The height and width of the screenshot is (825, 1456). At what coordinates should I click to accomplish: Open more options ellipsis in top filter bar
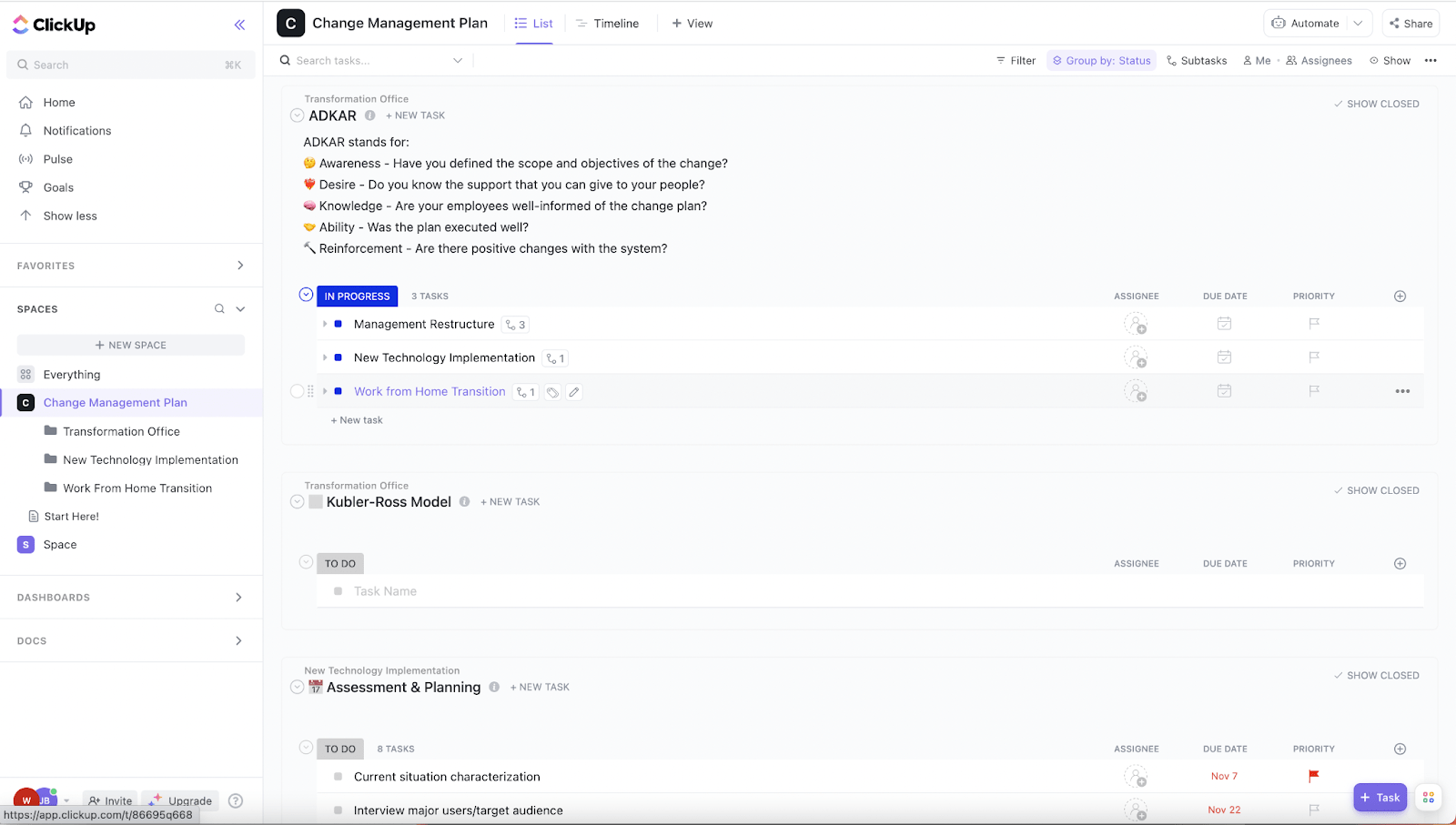point(1431,61)
